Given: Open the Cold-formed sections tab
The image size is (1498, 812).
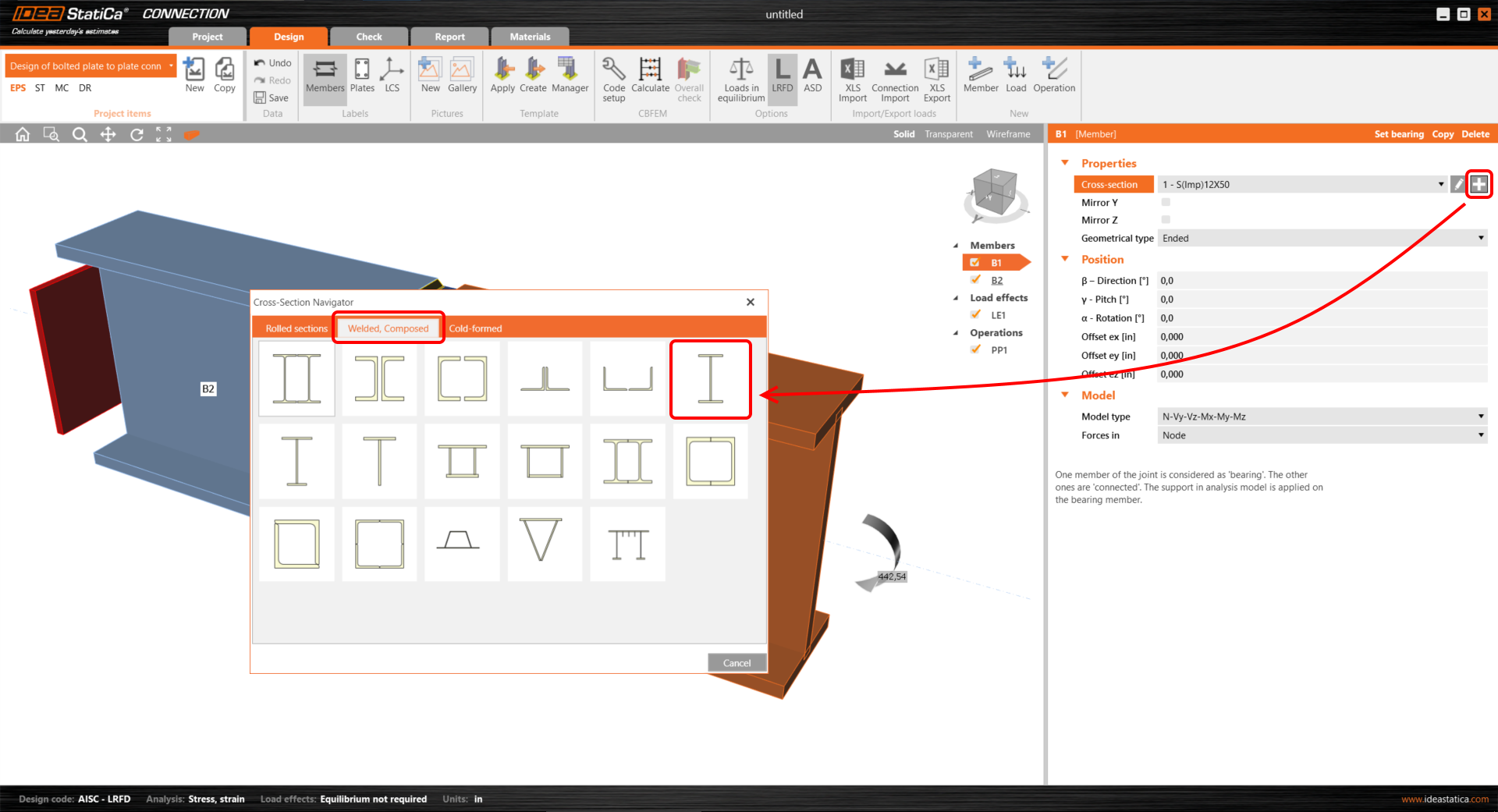Looking at the screenshot, I should [475, 328].
